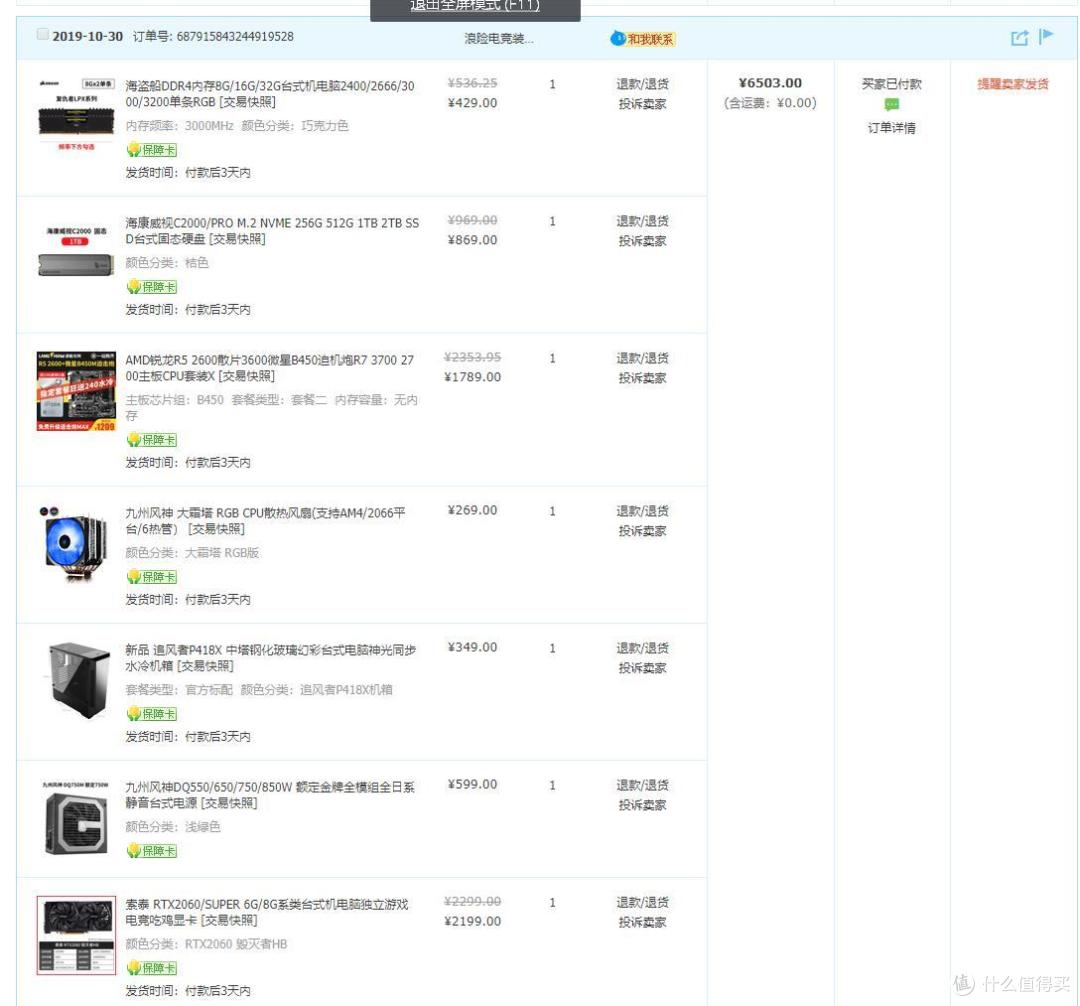This screenshot has height=1006, width=1080.
Task: Click order number 687915843244919528
Action: pos(235,36)
